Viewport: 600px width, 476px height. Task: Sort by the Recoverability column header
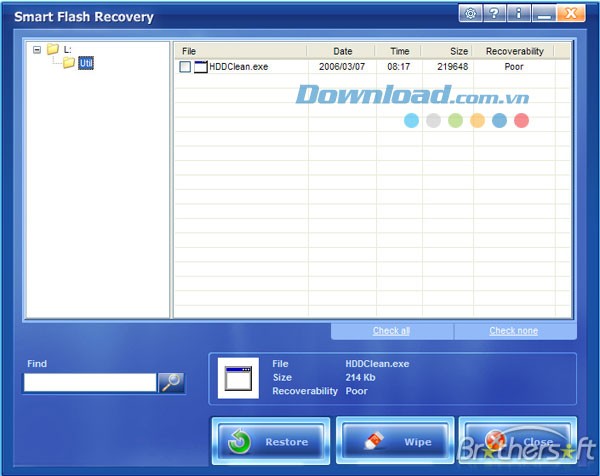click(x=514, y=50)
